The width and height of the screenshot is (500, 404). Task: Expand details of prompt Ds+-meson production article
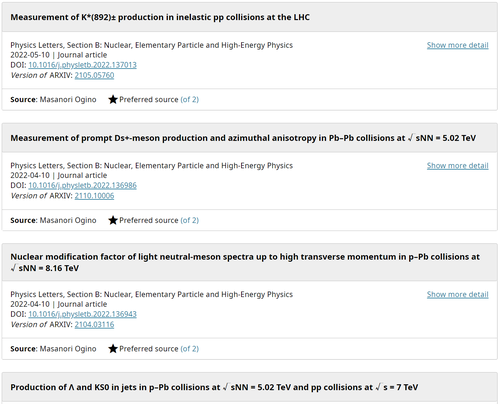tap(458, 166)
